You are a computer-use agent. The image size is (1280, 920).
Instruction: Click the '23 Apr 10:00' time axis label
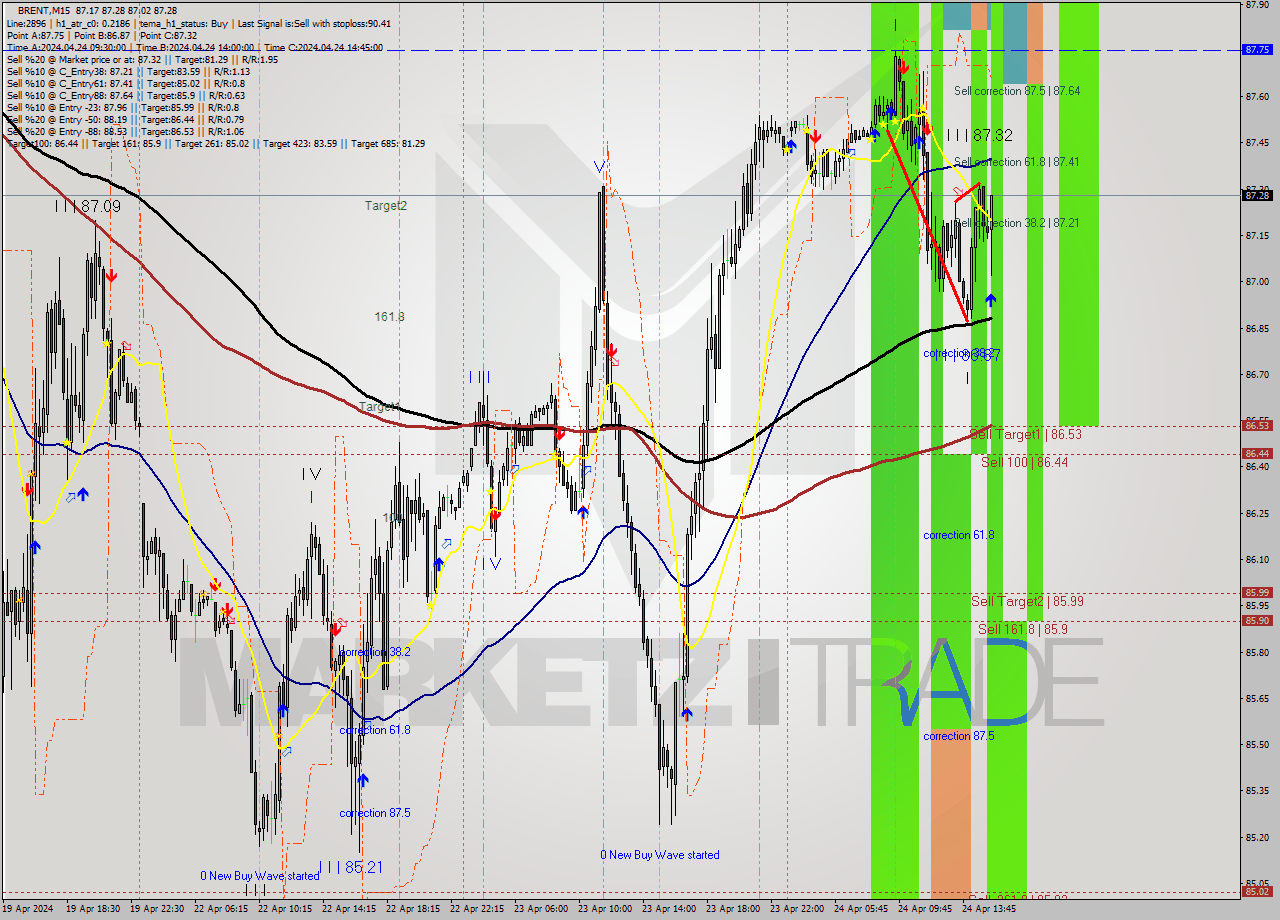(606, 910)
